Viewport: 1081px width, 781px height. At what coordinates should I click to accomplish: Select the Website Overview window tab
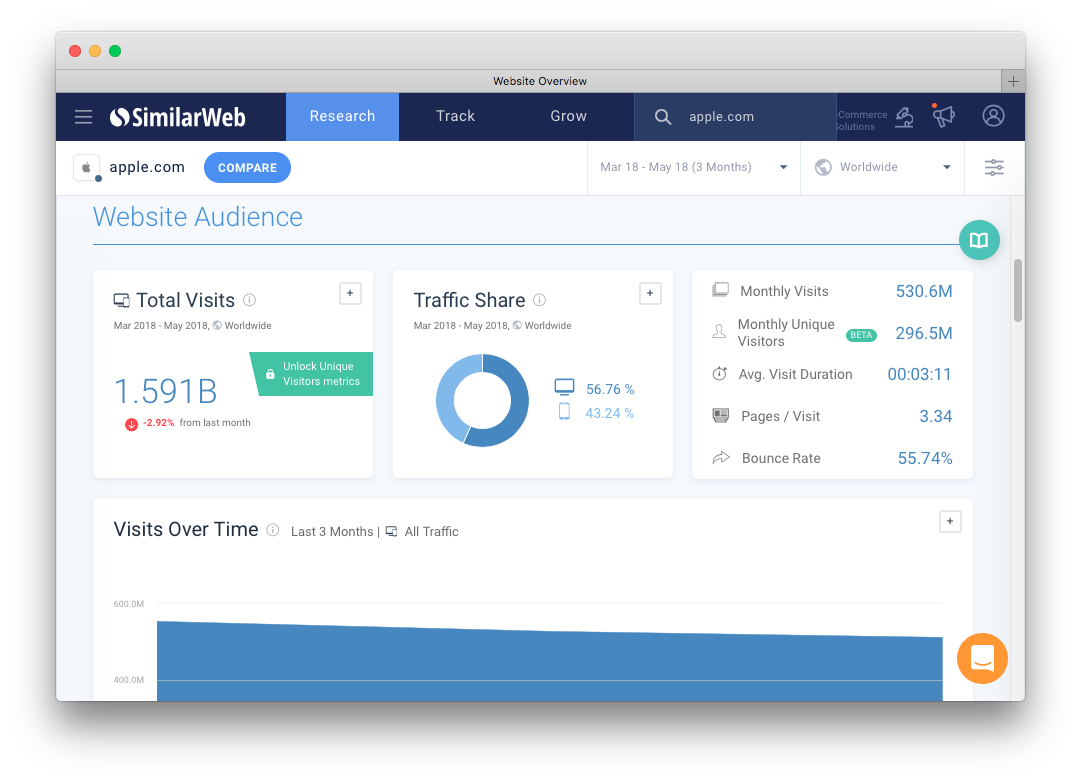[540, 81]
